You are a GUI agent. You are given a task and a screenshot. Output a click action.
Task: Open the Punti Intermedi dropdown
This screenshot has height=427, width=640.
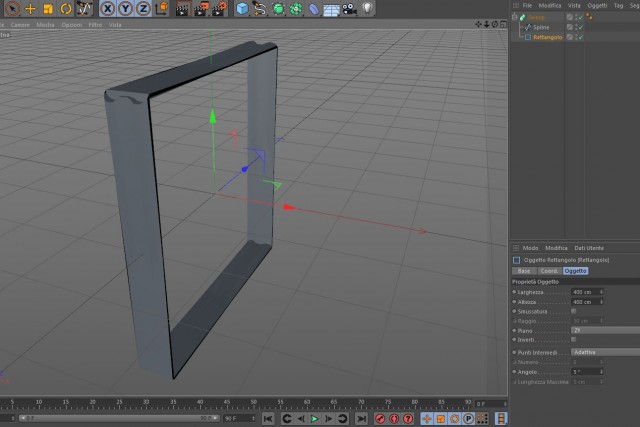pos(605,352)
